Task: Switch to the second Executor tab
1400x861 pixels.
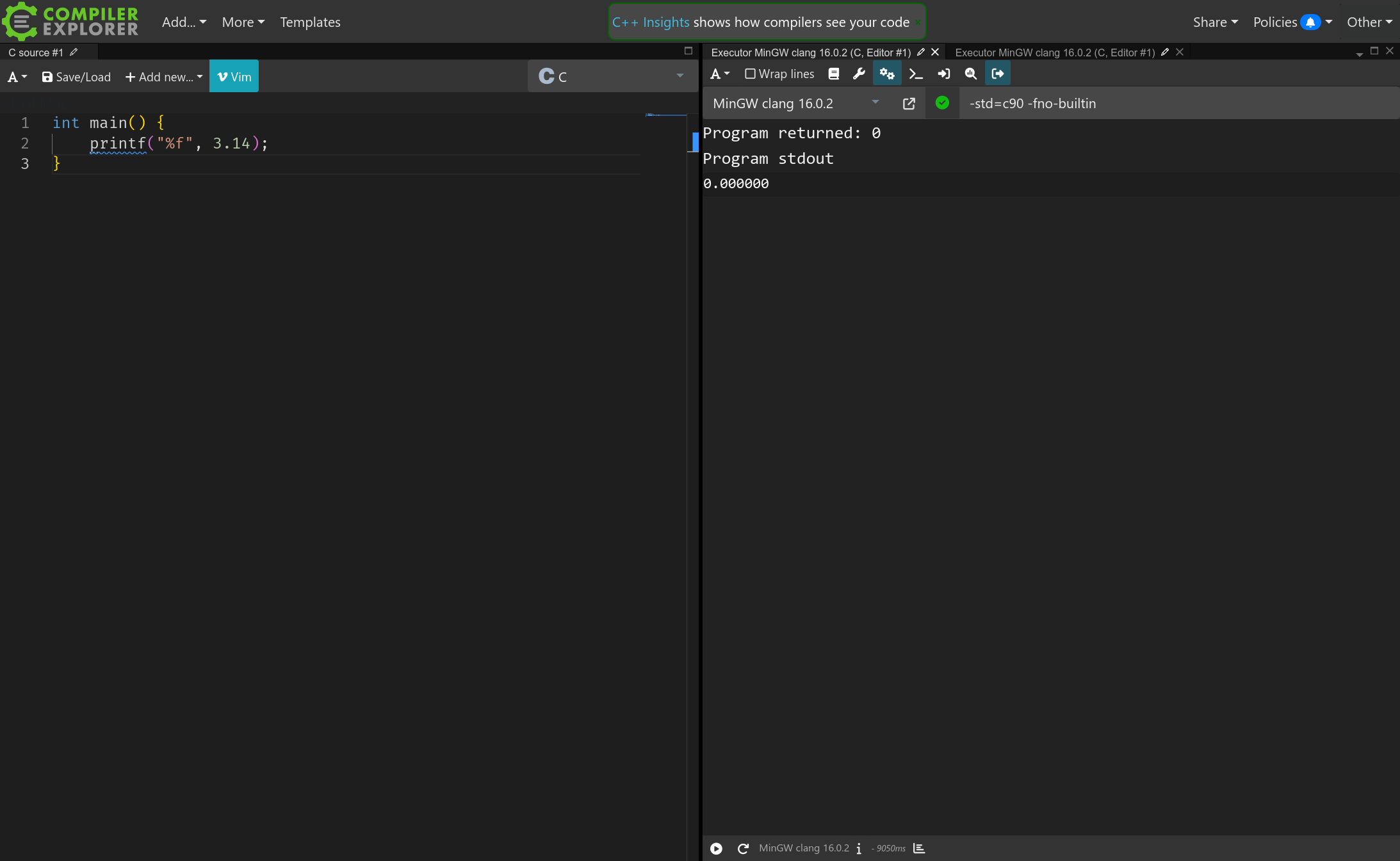Action: pyautogui.click(x=1054, y=52)
